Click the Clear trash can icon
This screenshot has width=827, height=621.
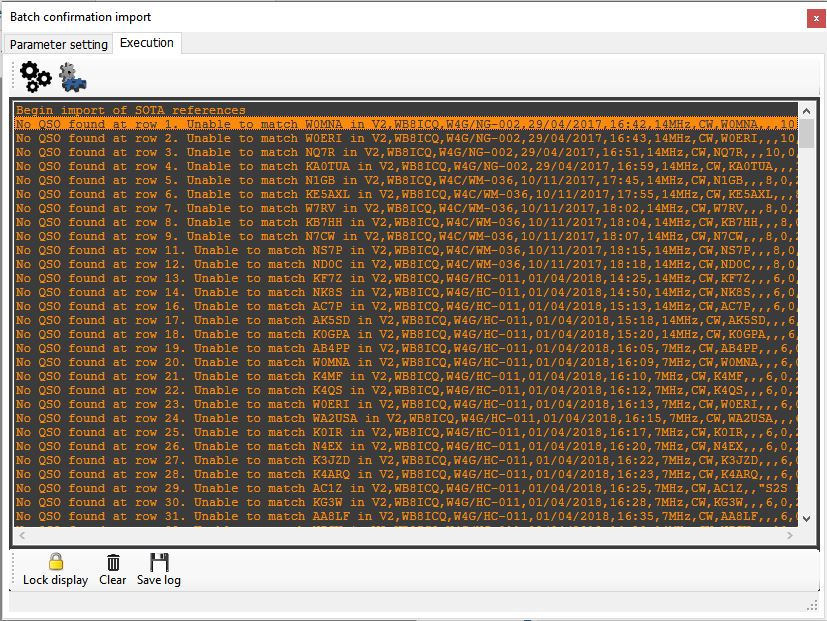(x=113, y=562)
